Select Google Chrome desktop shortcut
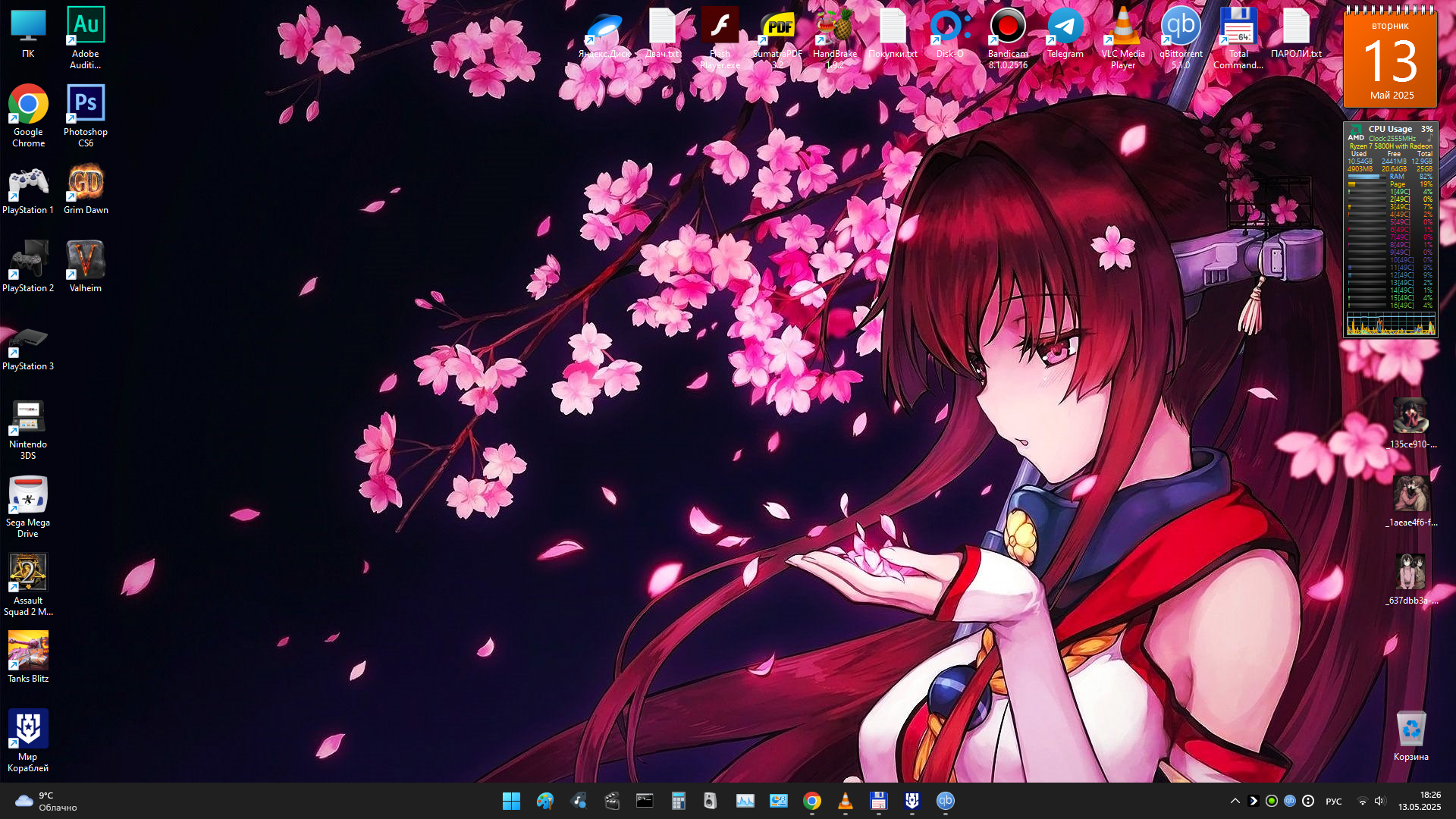 tap(28, 115)
